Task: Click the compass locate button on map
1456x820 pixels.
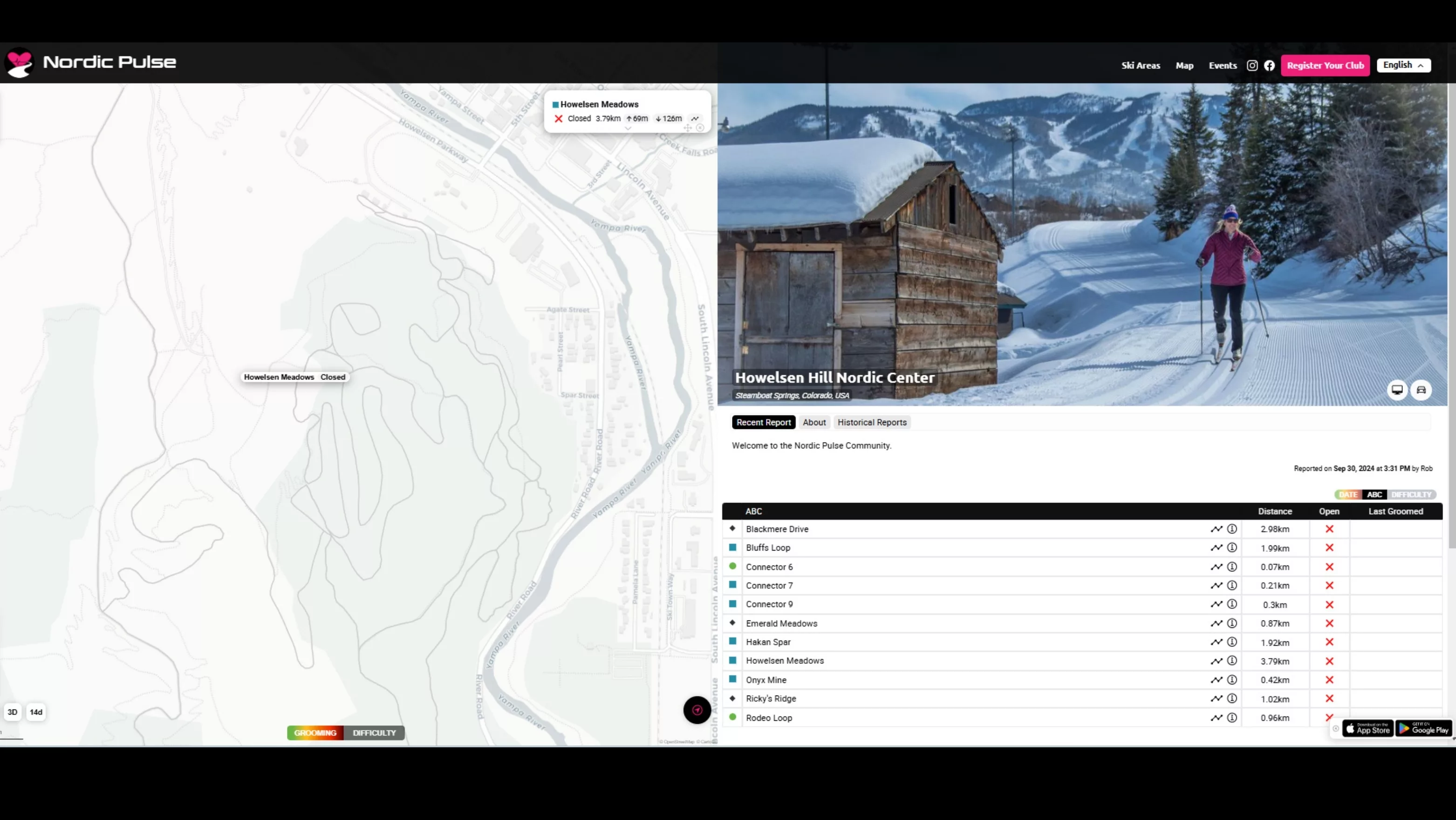Action: click(697, 710)
